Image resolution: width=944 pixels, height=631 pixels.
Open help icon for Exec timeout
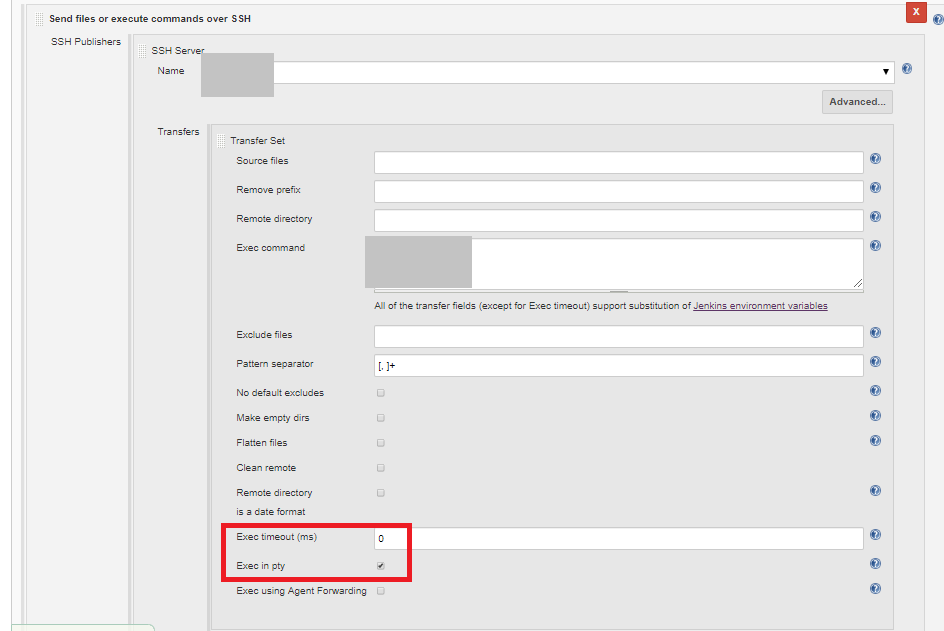[x=875, y=534]
